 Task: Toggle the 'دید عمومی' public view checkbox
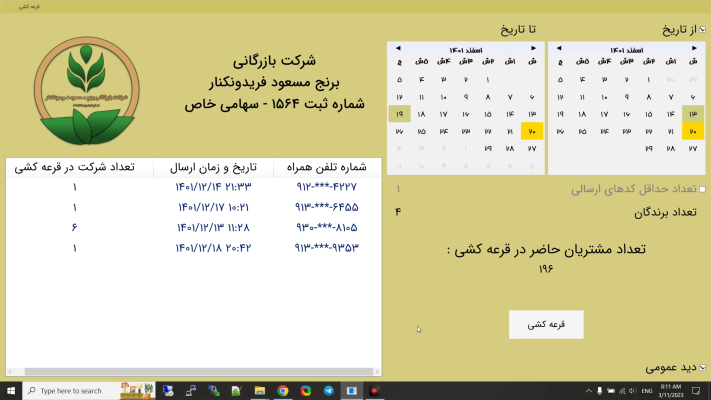pyautogui.click(x=702, y=367)
